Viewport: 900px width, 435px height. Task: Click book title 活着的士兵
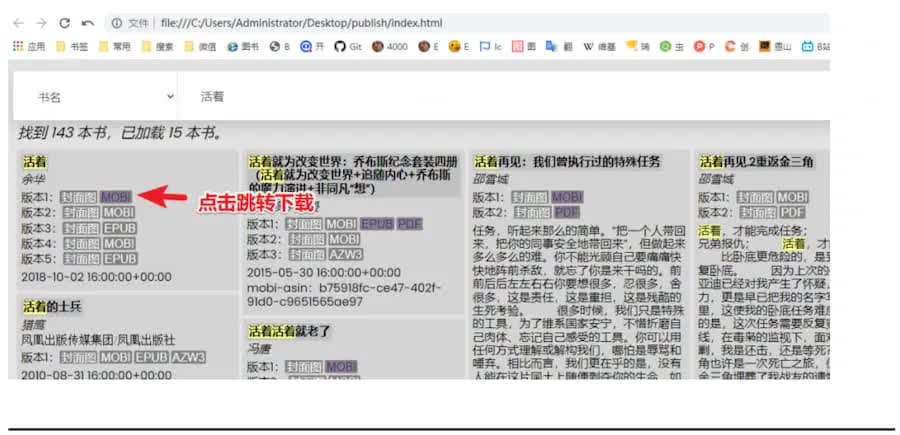click(53, 306)
